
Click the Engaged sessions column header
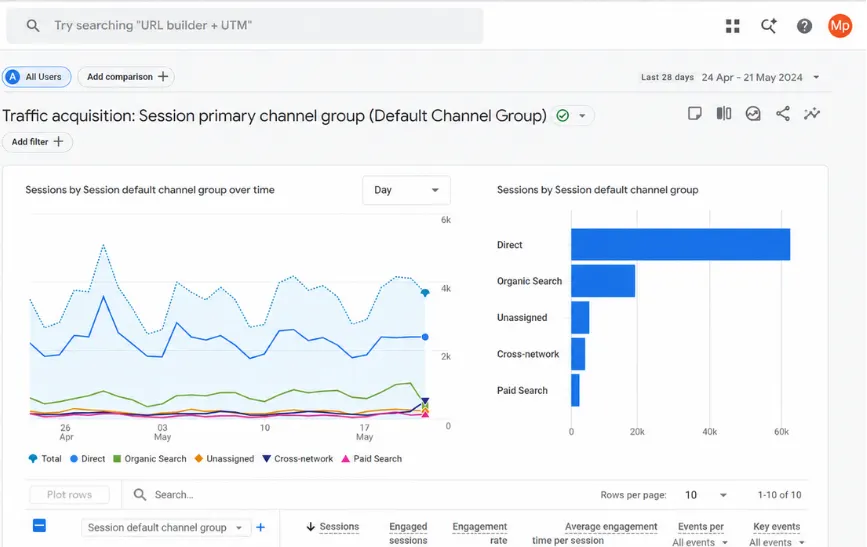(x=408, y=533)
